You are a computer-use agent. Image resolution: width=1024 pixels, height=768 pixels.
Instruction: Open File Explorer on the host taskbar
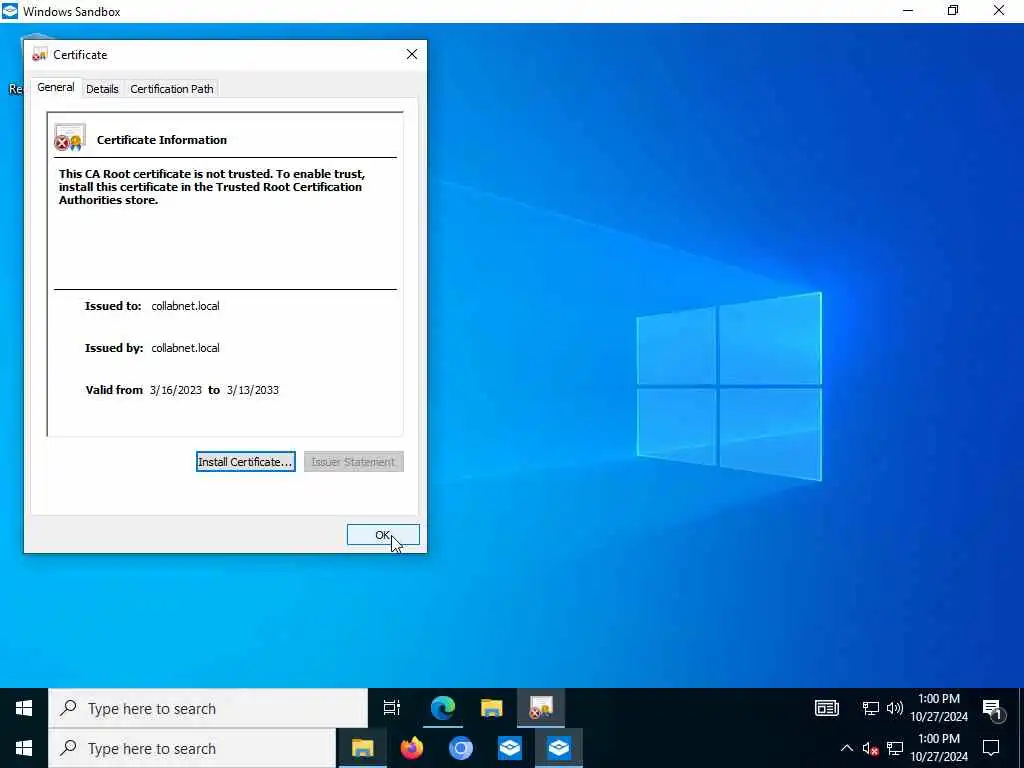coord(362,748)
